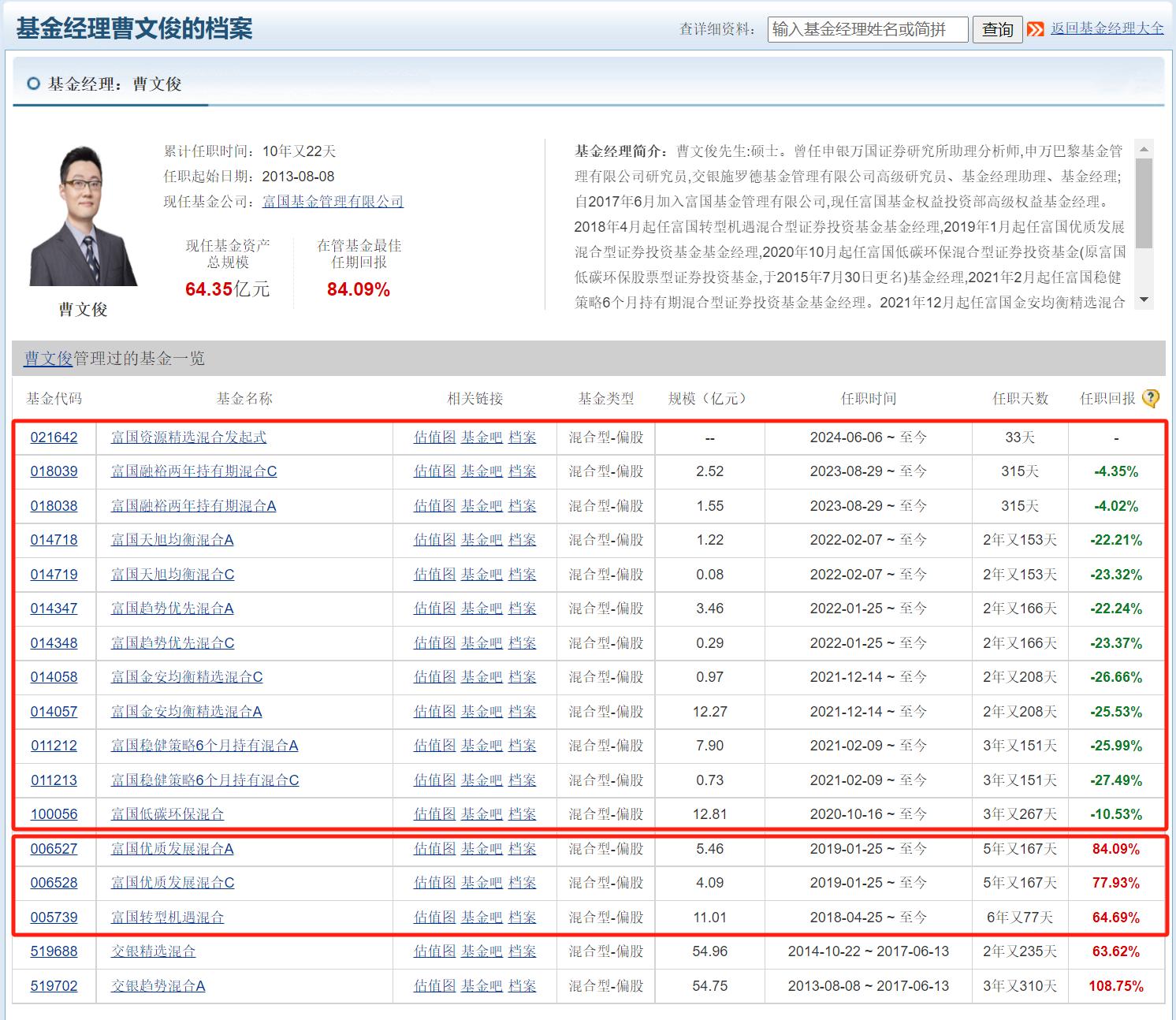Open 估值图 for fund 014719 row
1176x1020 pixels.
tap(434, 575)
